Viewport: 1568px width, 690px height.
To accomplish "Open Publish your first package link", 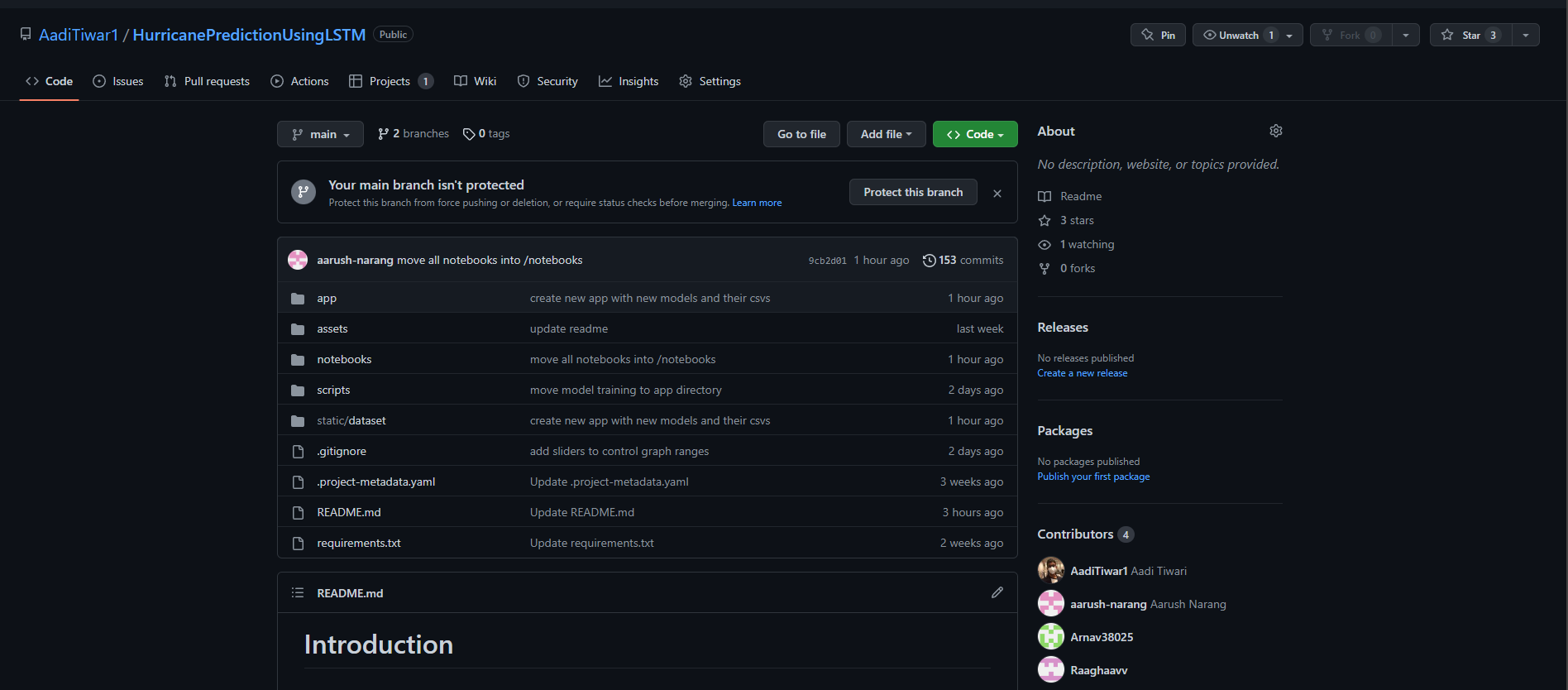I will (x=1093, y=477).
